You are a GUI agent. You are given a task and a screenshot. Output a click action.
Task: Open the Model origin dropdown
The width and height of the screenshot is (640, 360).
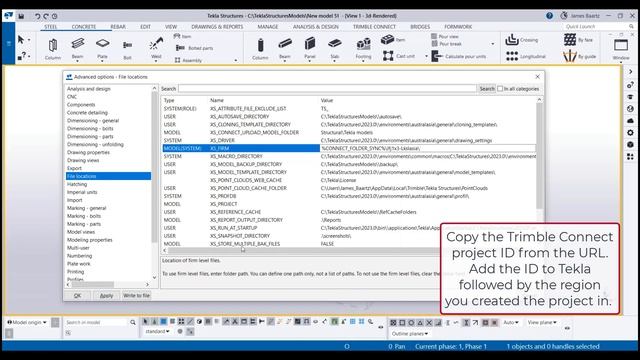click(27, 322)
